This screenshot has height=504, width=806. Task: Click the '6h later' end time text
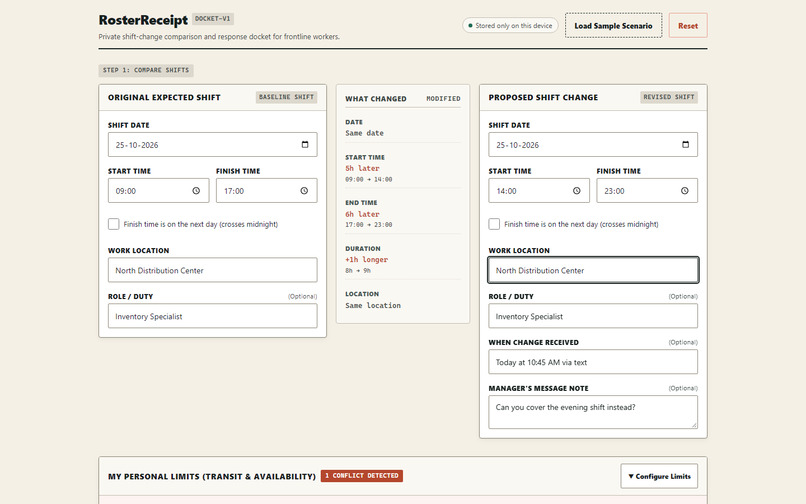[x=362, y=214]
